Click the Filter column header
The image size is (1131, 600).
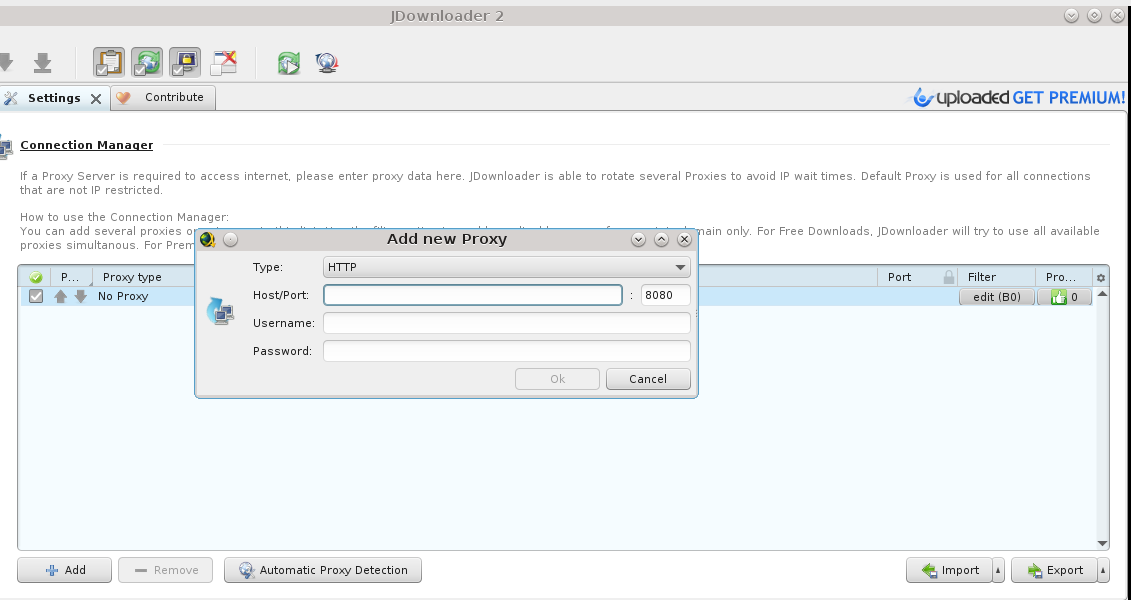click(x=982, y=277)
